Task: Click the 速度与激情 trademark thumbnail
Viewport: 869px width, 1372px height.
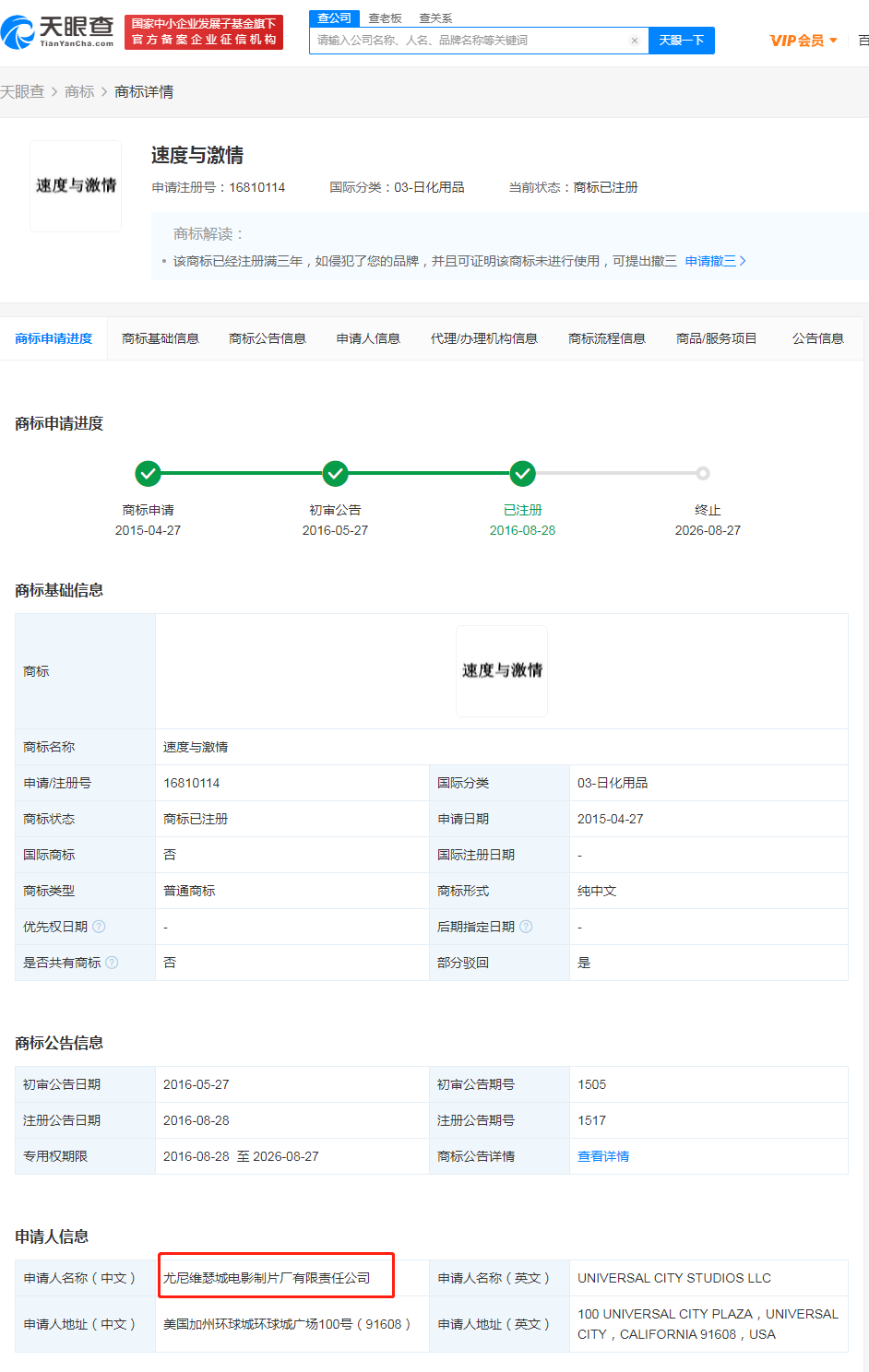Action: tap(75, 185)
